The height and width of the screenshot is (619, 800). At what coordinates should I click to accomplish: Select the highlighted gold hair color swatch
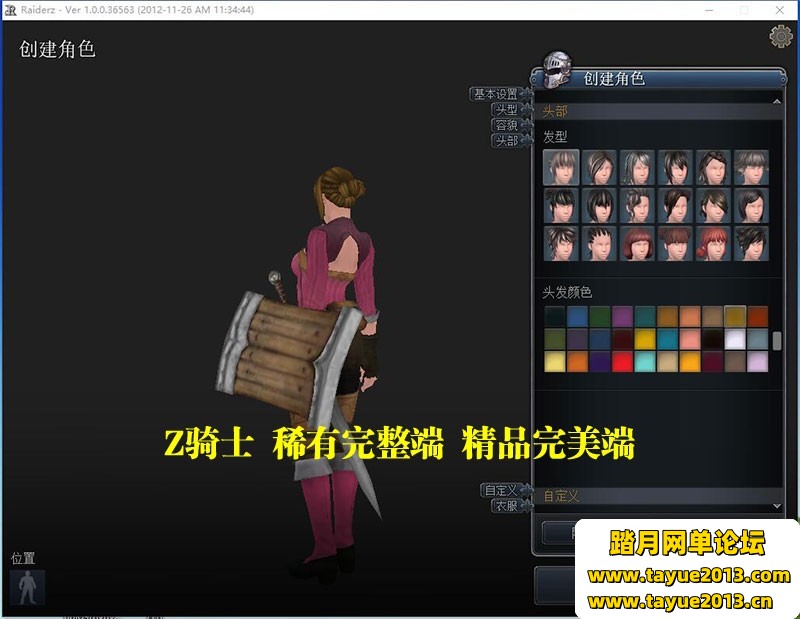[x=735, y=316]
